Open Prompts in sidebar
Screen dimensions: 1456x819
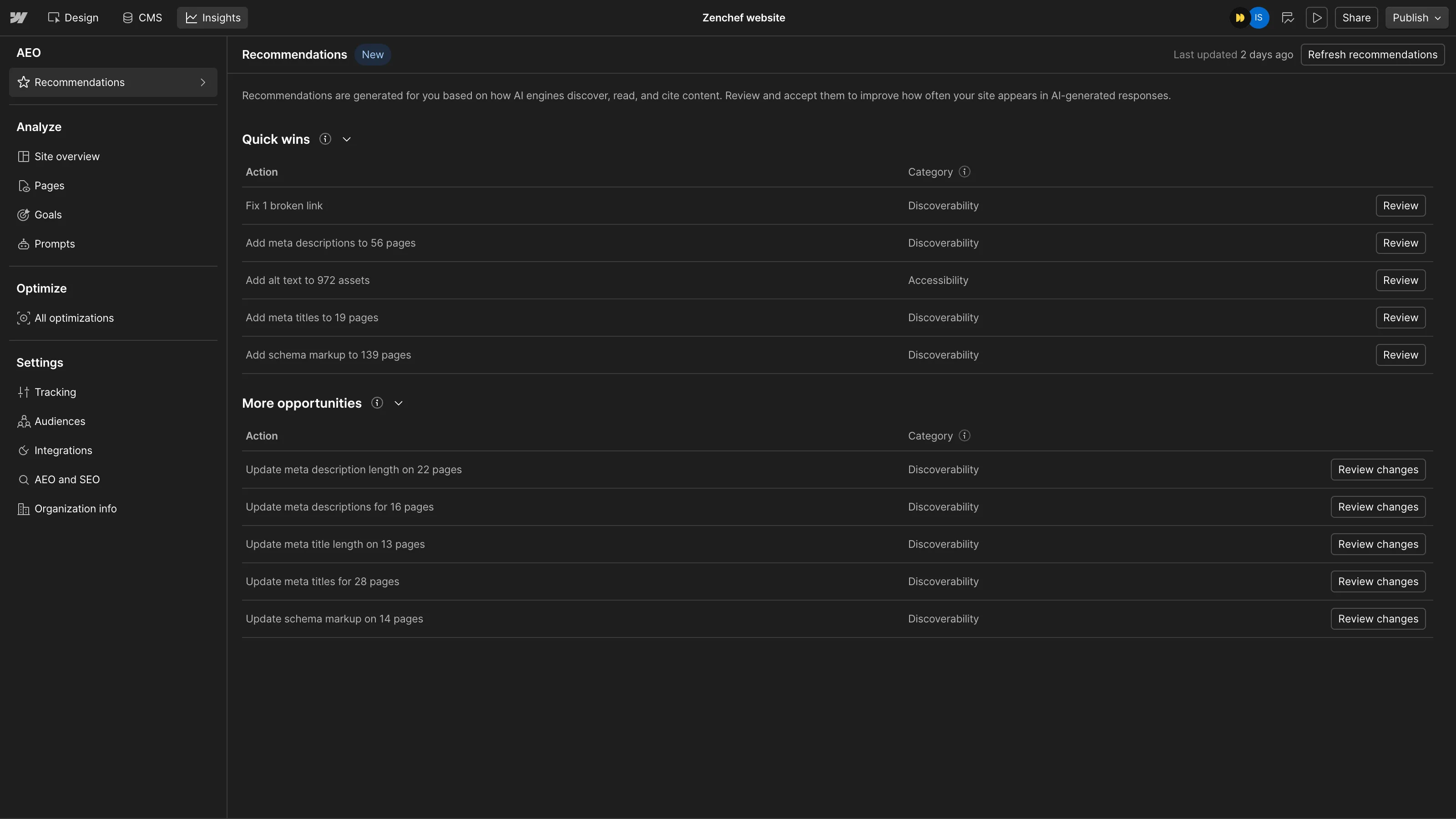[113, 244]
